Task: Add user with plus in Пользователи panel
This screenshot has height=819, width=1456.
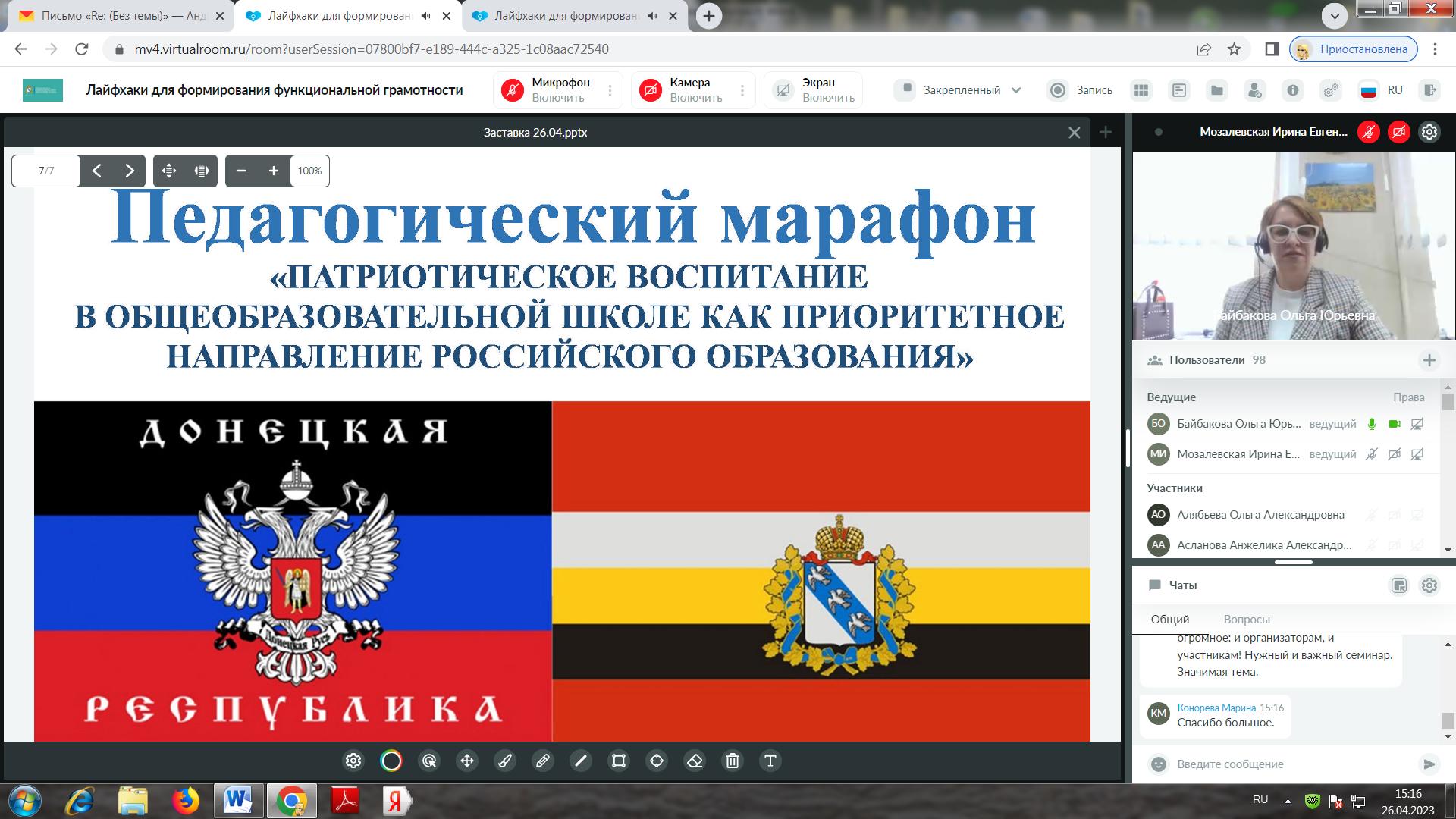Action: click(1429, 360)
